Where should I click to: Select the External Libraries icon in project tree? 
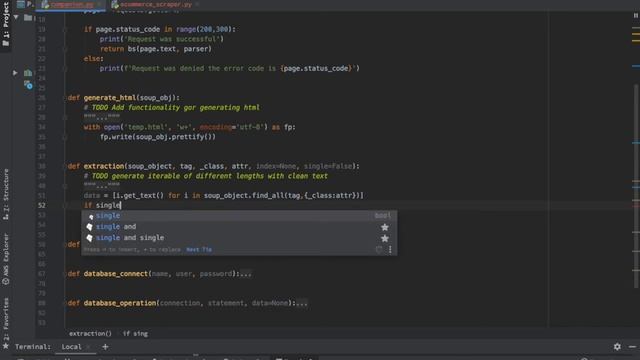tap(28, 73)
